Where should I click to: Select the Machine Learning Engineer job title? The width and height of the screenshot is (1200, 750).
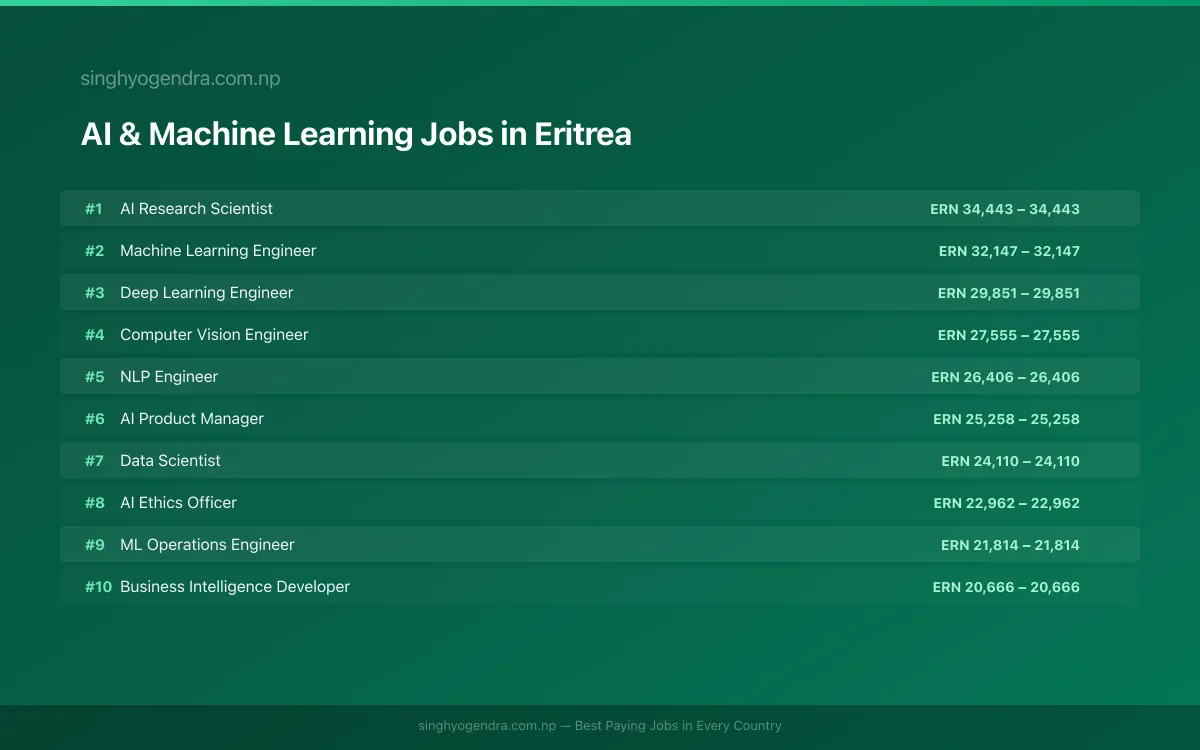[x=218, y=251]
